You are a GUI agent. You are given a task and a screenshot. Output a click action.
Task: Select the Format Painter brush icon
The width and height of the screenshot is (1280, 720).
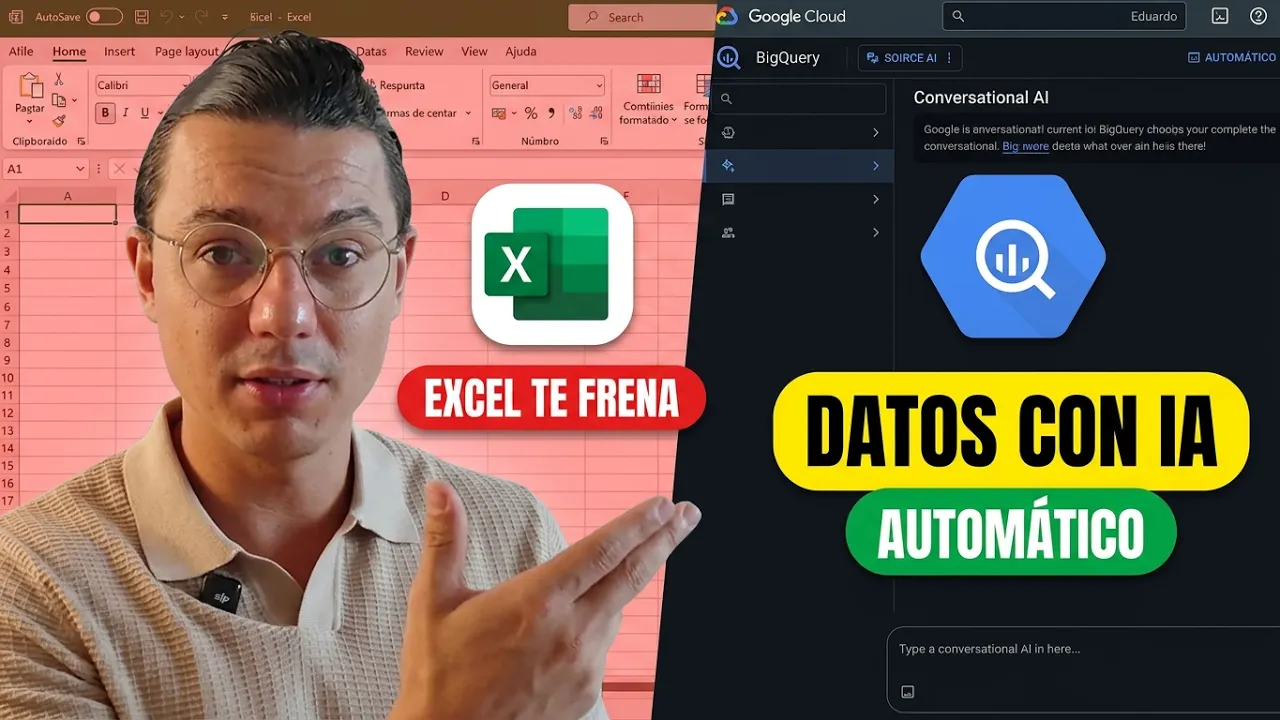tap(59, 121)
